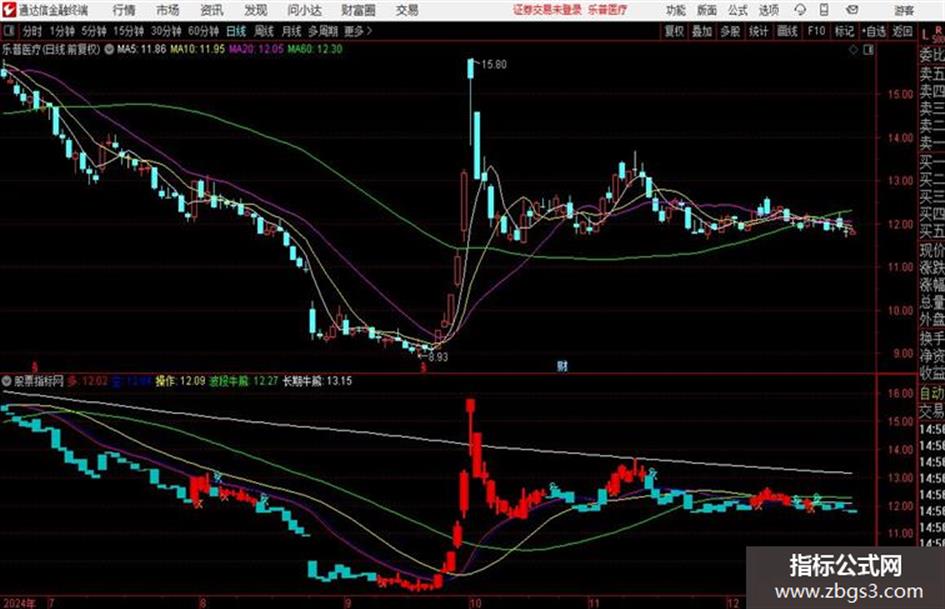The height and width of the screenshot is (609, 945).
Task: Click the Tongdaxin app logo icon
Action: pos(9,10)
